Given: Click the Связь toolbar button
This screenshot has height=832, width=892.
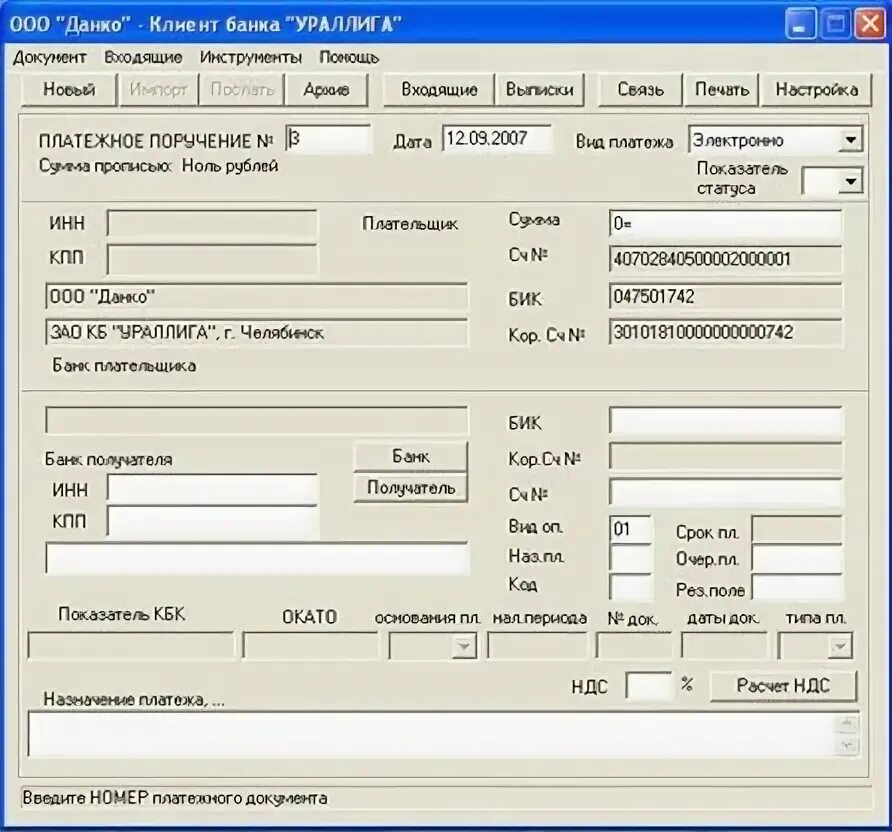Looking at the screenshot, I should coord(640,90).
